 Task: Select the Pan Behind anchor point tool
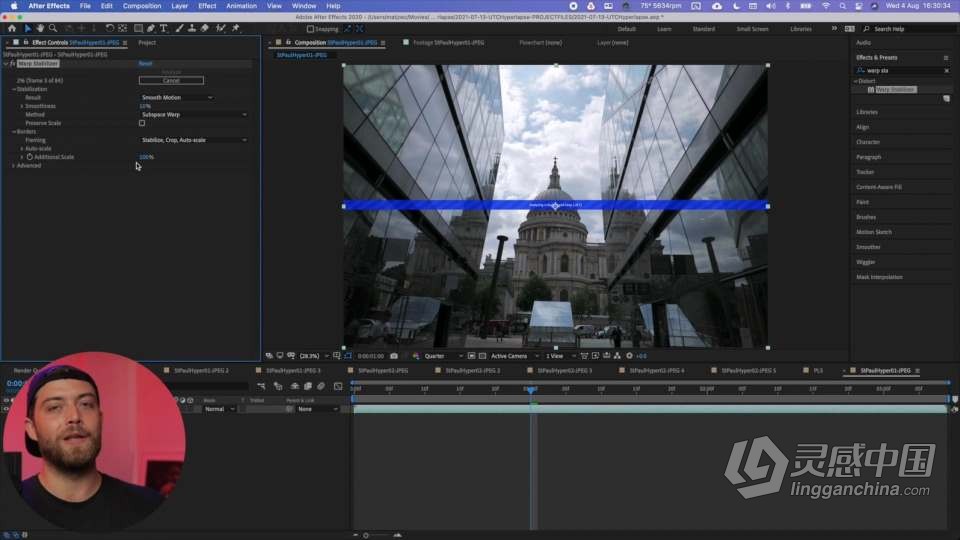pyautogui.click(x=122, y=28)
